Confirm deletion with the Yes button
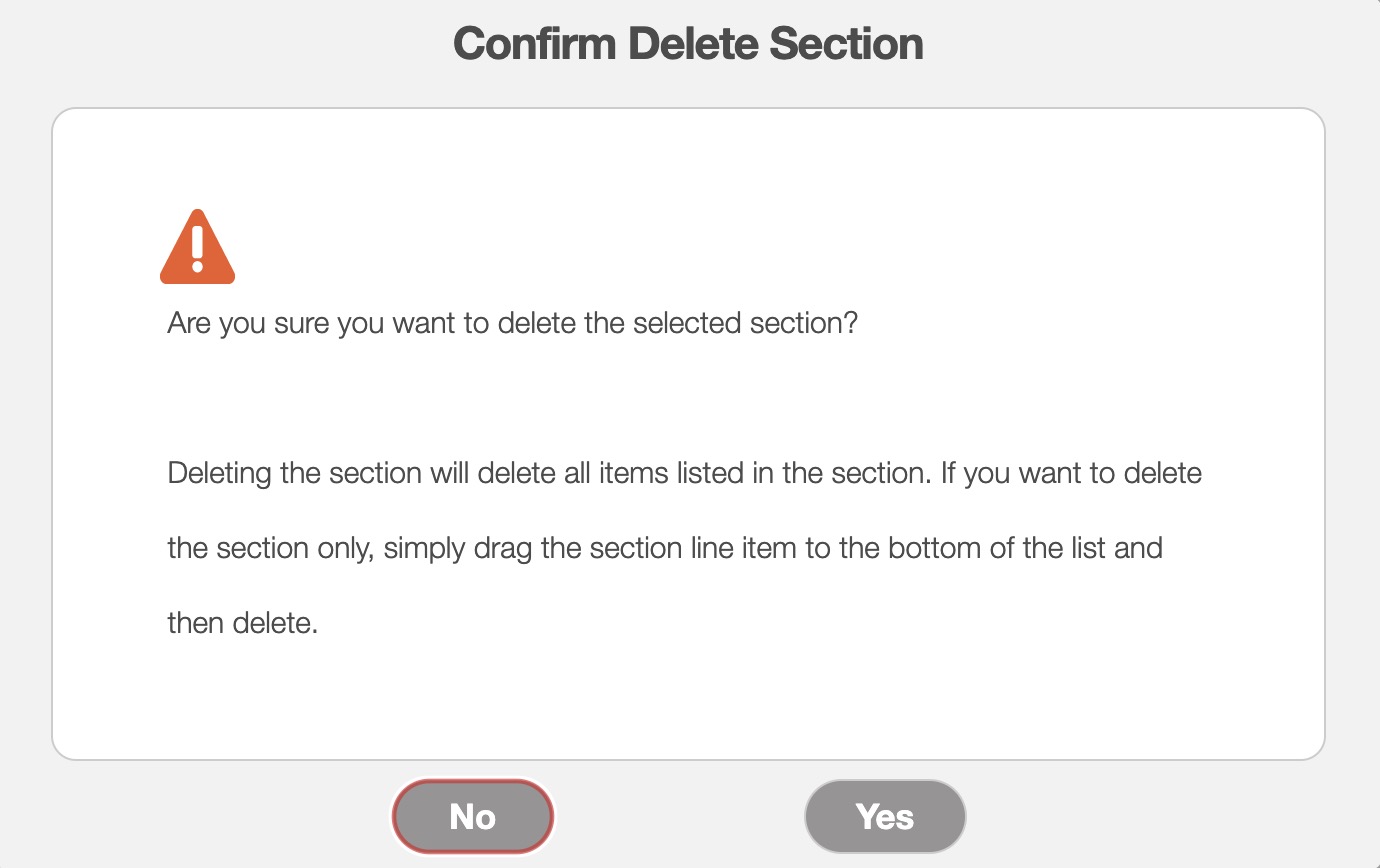Image resolution: width=1380 pixels, height=868 pixels. pos(885,817)
